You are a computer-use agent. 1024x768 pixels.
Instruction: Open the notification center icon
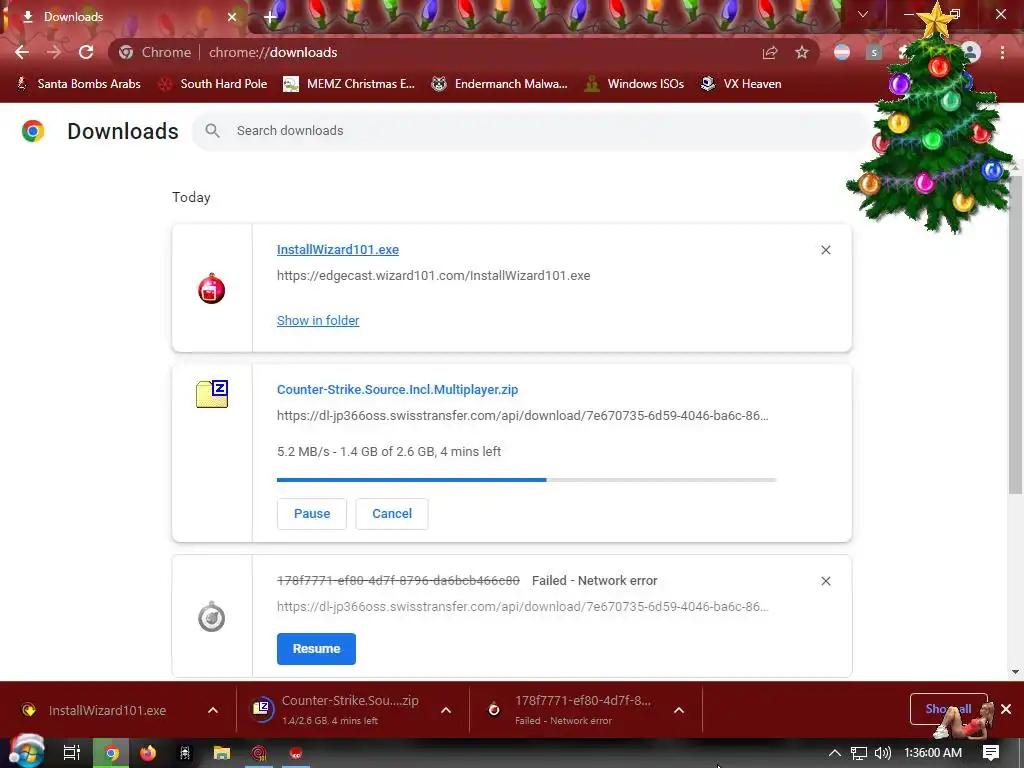pos(991,753)
